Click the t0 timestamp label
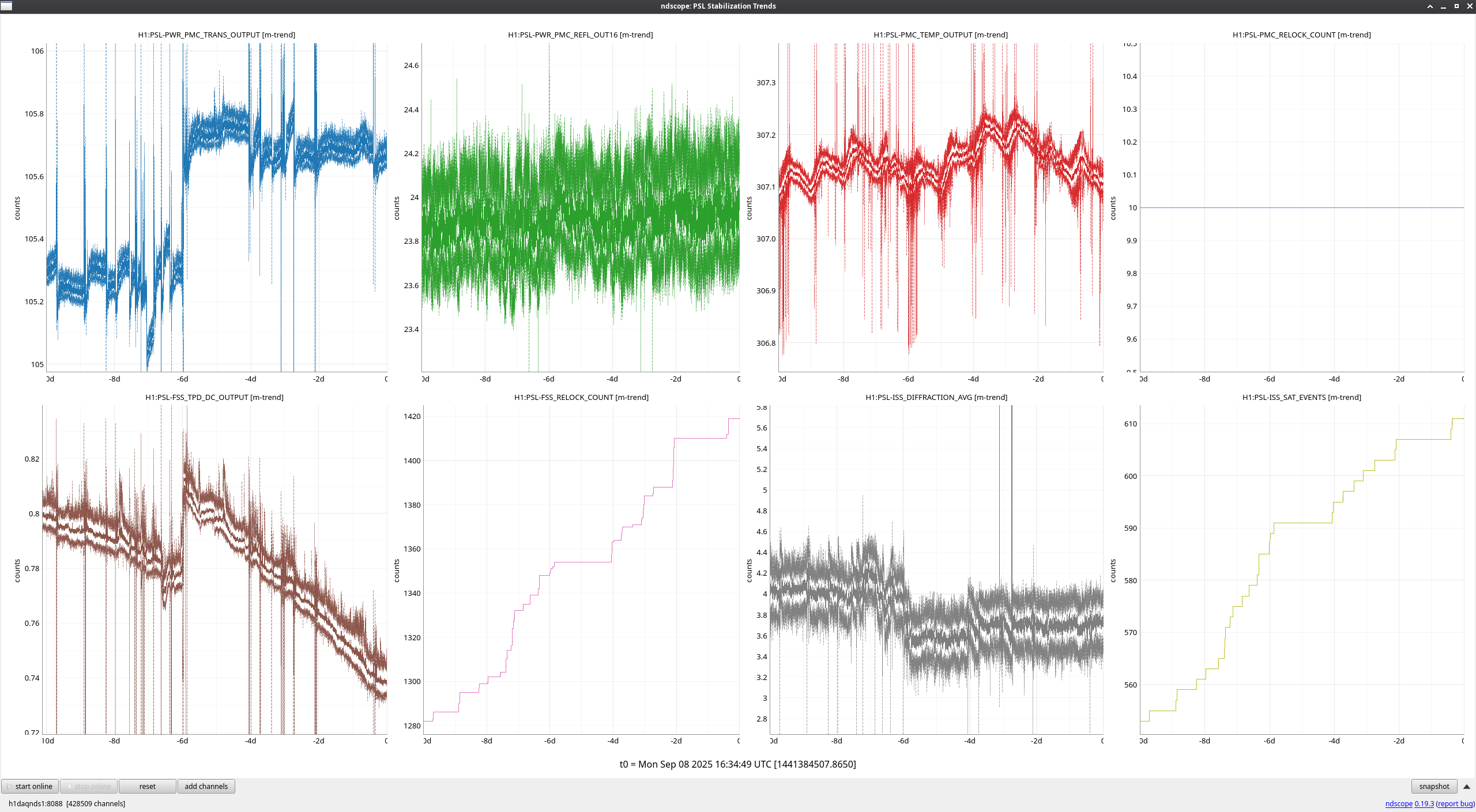Image resolution: width=1476 pixels, height=812 pixels. 737,764
